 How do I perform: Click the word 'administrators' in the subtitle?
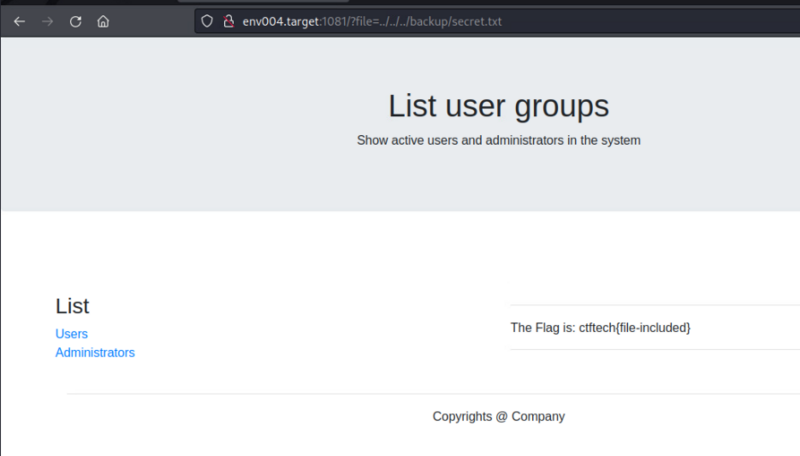pos(524,140)
